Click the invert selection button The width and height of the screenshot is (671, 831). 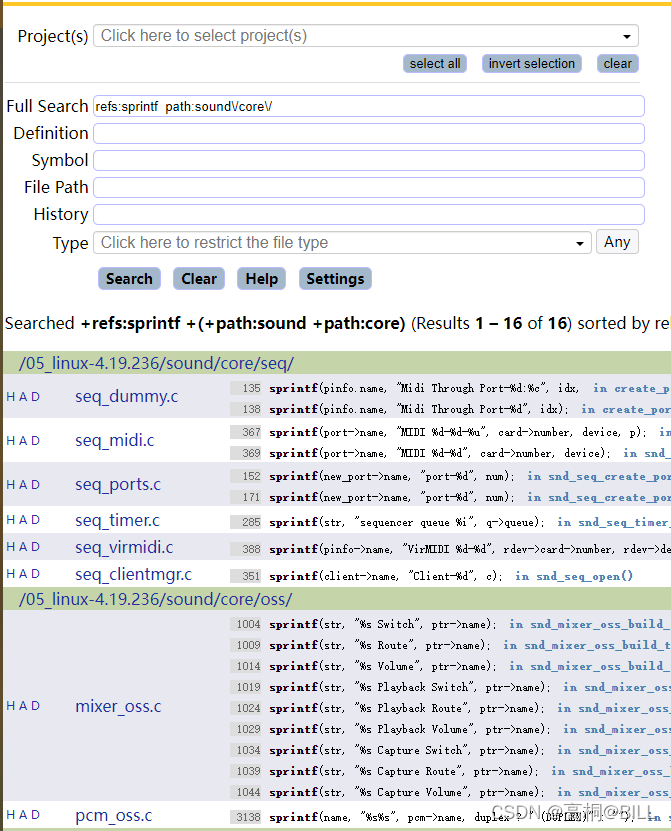click(x=532, y=64)
